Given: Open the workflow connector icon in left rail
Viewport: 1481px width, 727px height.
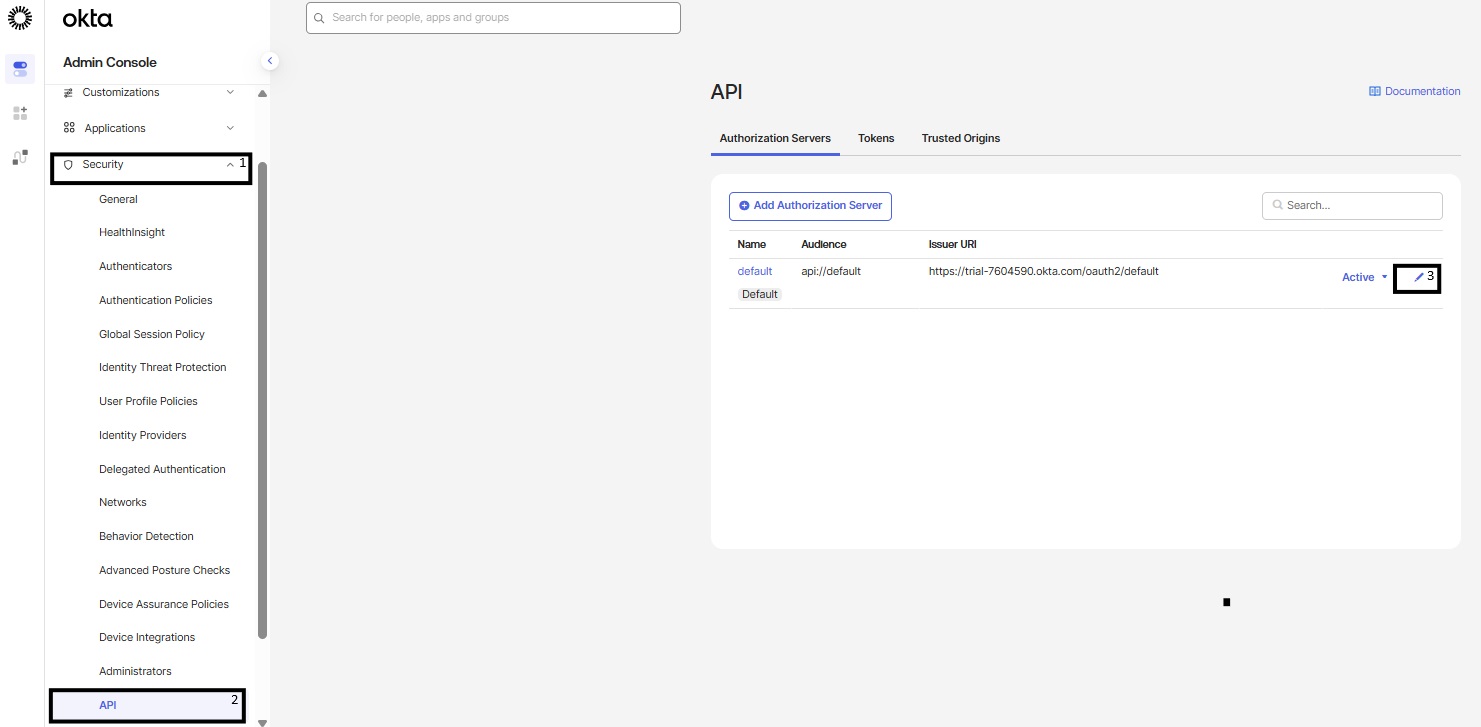Looking at the screenshot, I should click(20, 157).
